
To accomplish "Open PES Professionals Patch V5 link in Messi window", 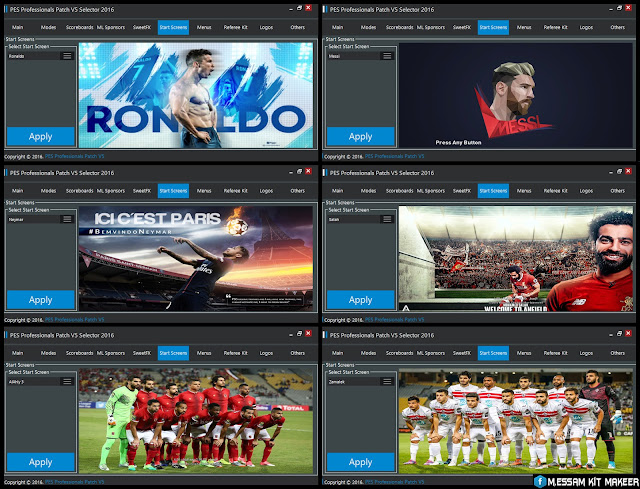I will point(394,156).
